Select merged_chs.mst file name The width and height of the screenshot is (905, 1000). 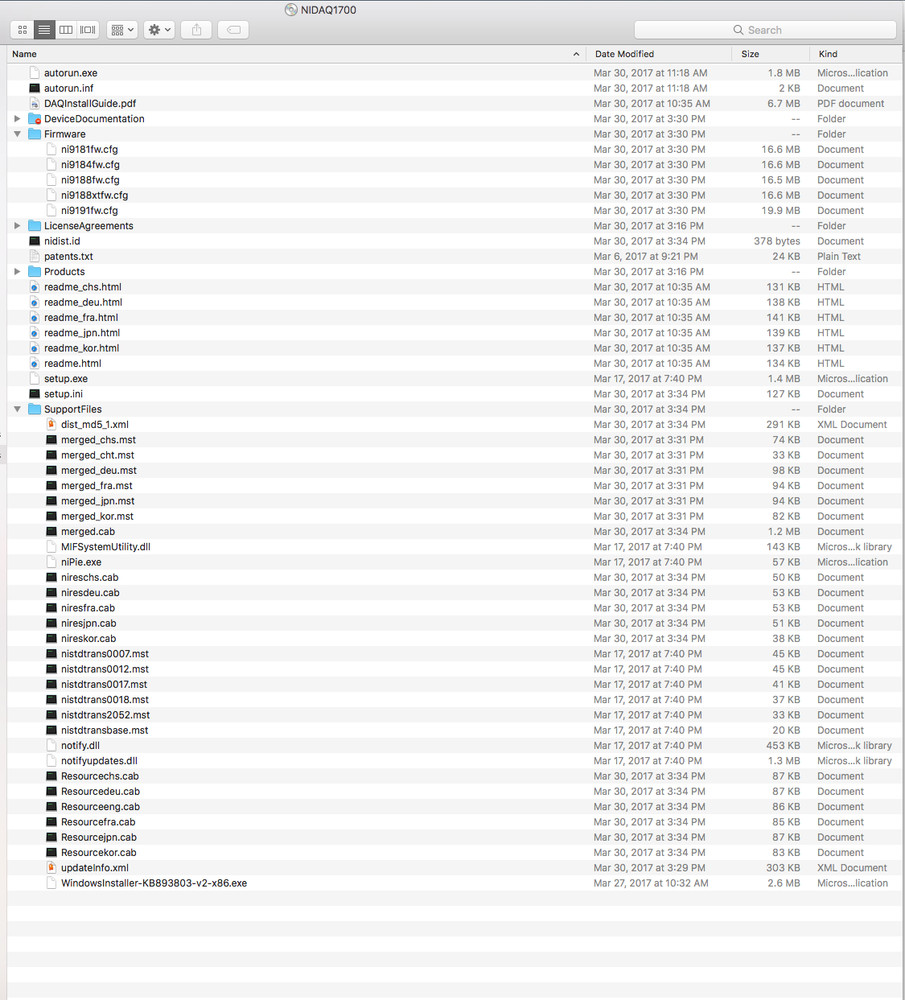click(98, 440)
